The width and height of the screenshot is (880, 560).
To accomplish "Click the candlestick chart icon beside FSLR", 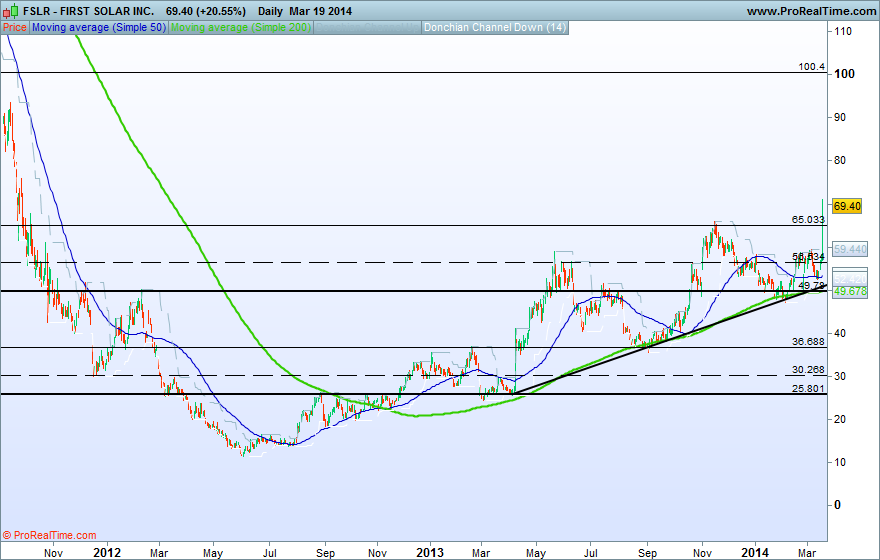I will coord(11,11).
